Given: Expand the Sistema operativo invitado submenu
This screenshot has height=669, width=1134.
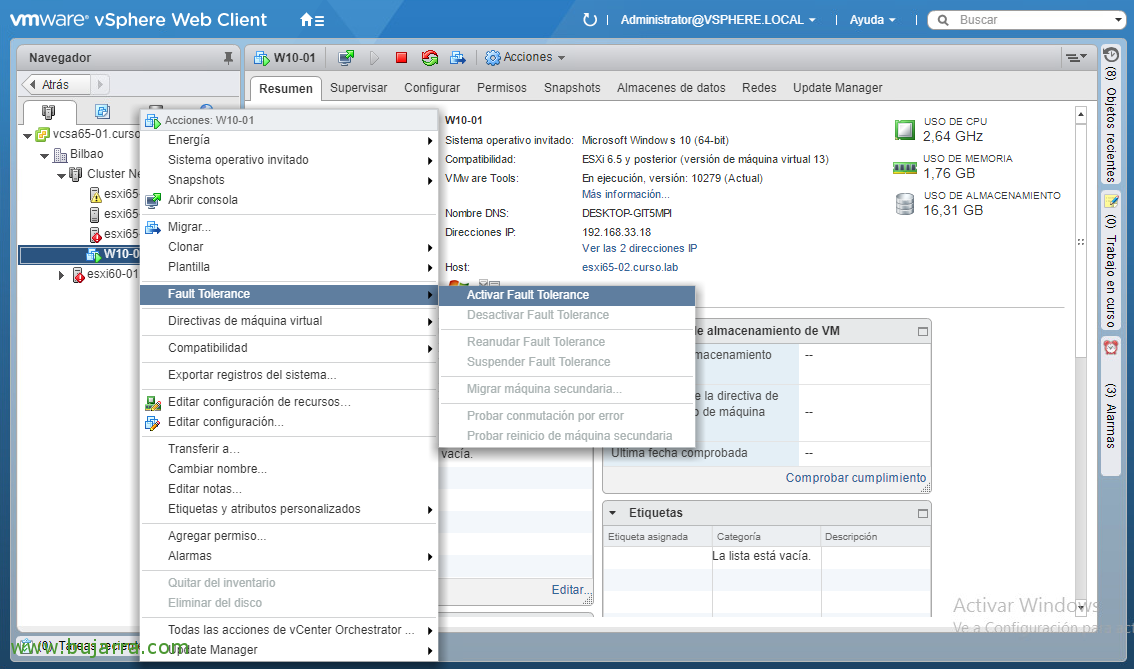Looking at the screenshot, I should [x=289, y=161].
